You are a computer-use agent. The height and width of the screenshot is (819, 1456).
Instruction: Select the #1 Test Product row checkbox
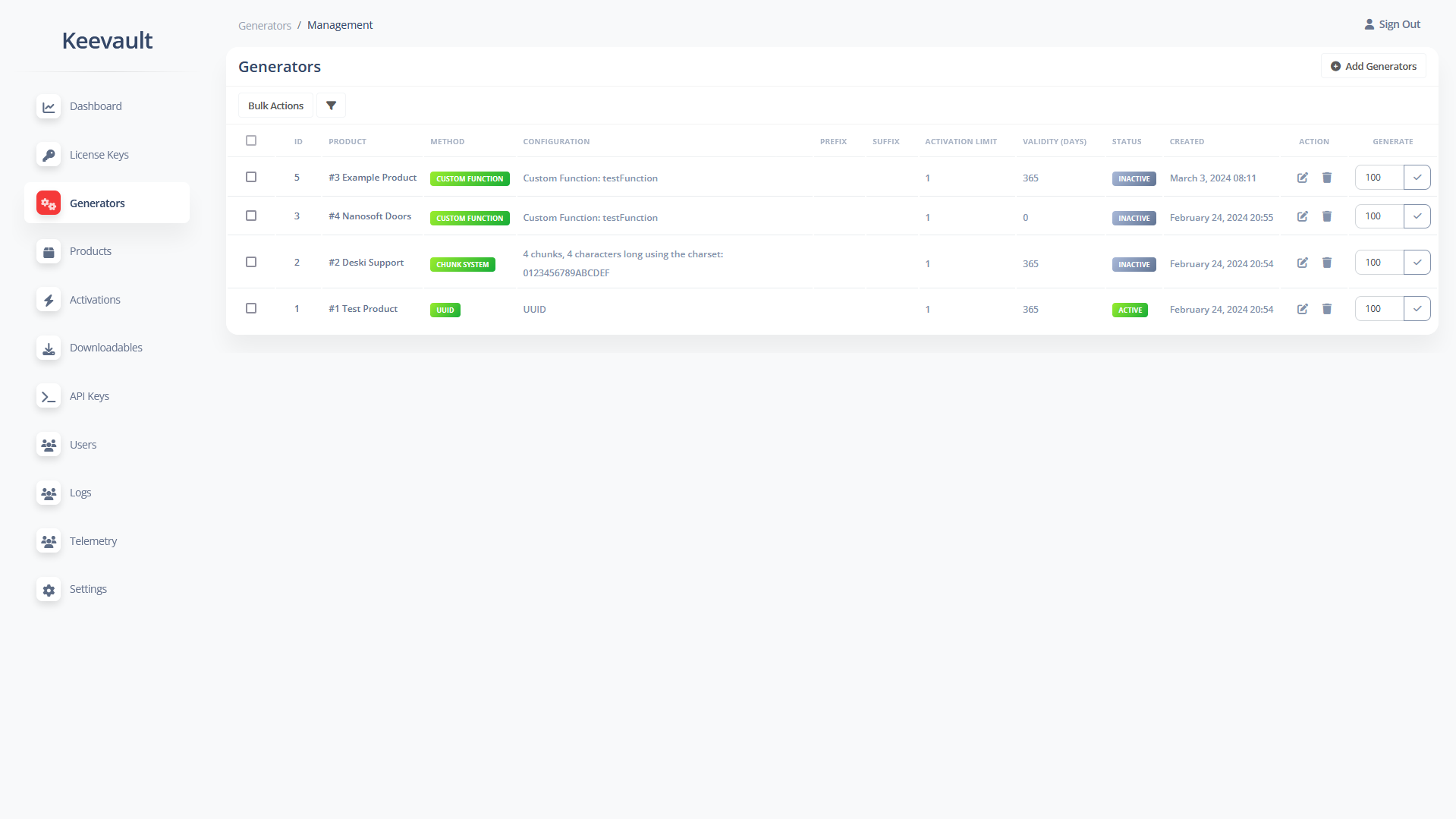pyautogui.click(x=251, y=308)
